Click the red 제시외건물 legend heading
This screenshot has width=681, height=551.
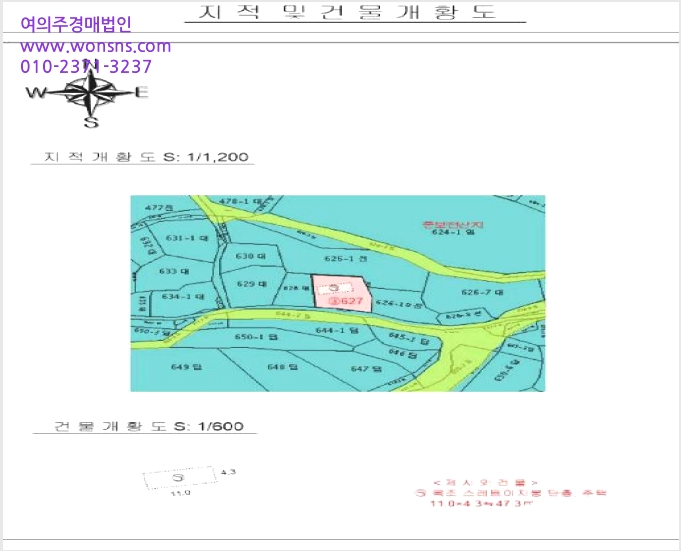(x=486, y=483)
